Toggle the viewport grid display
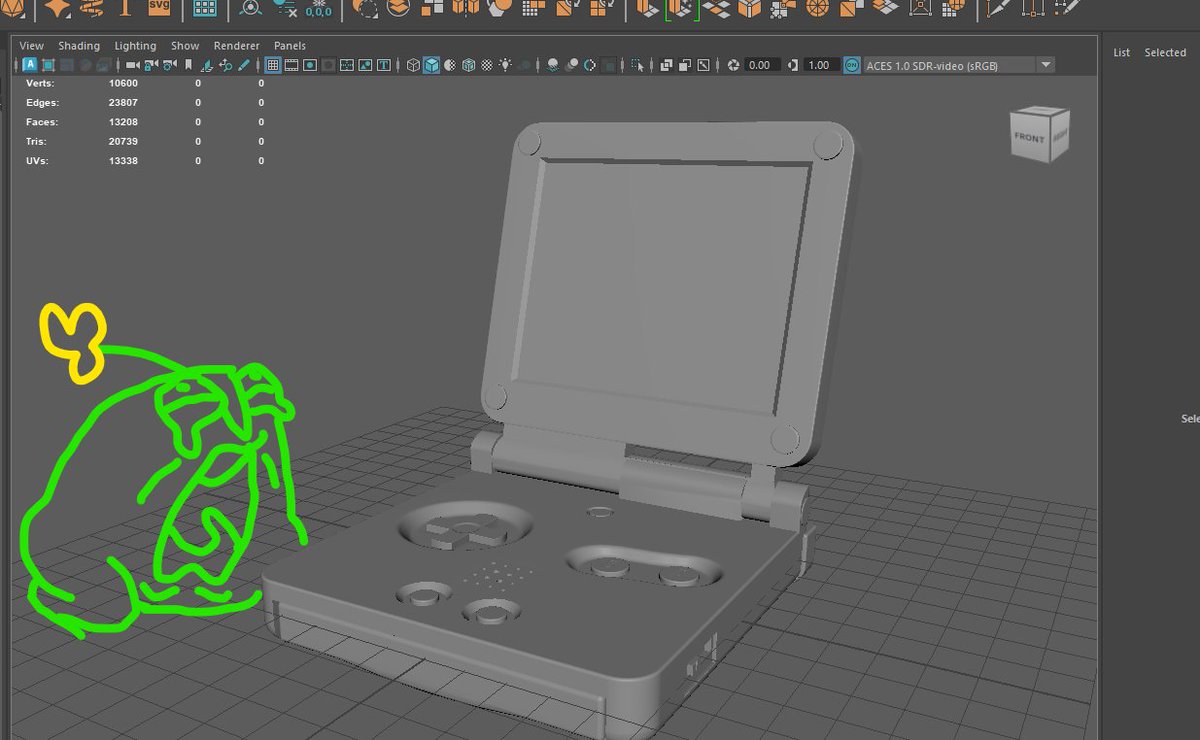The image size is (1200, 740). [x=272, y=65]
